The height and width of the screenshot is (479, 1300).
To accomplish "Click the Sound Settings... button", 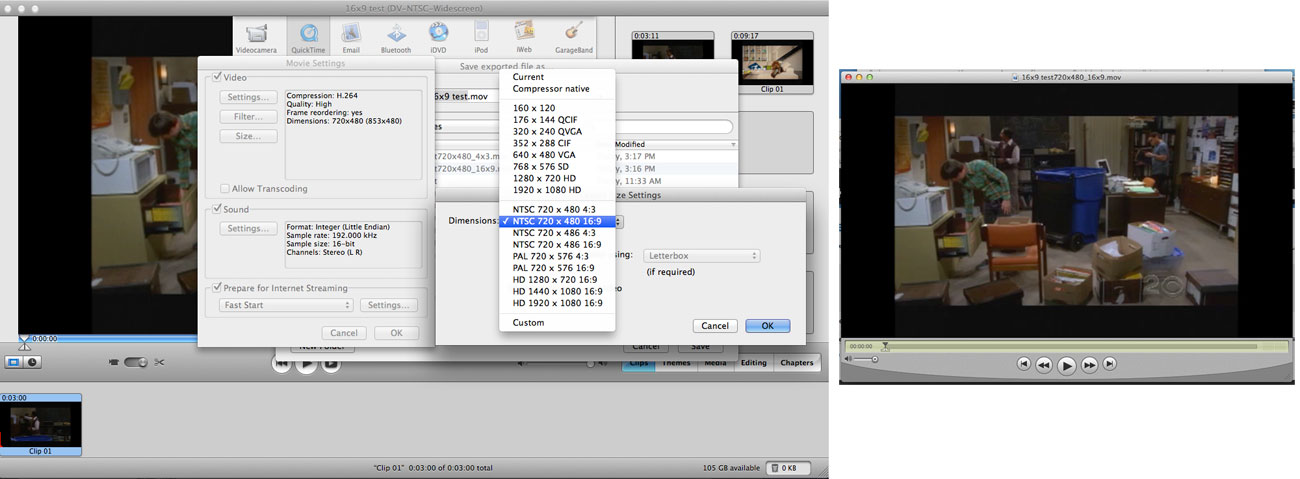I will [249, 229].
